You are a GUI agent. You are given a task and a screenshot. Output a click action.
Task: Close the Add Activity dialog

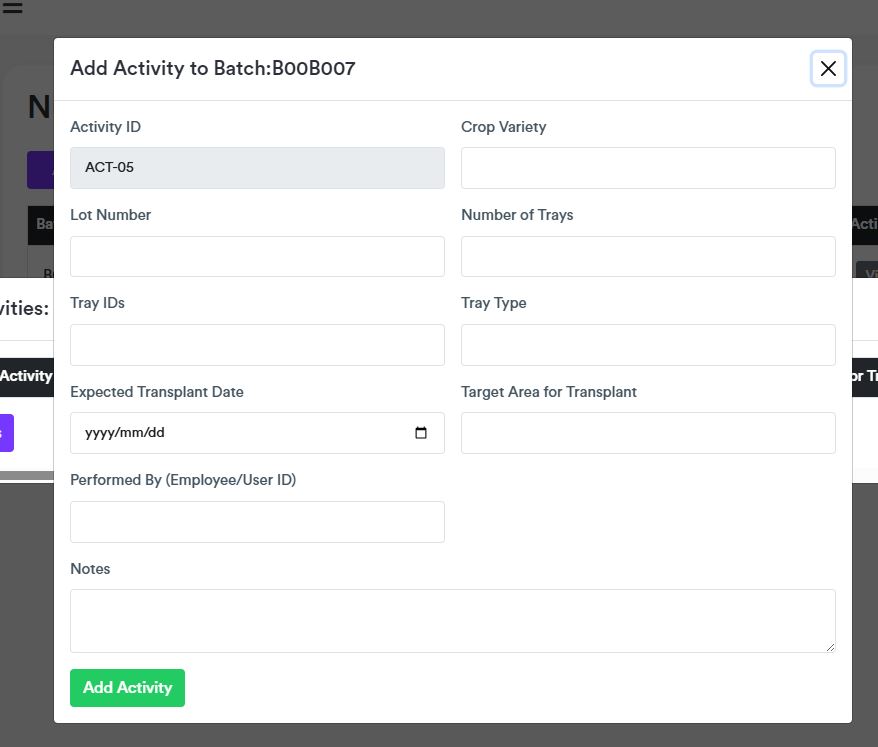[828, 68]
